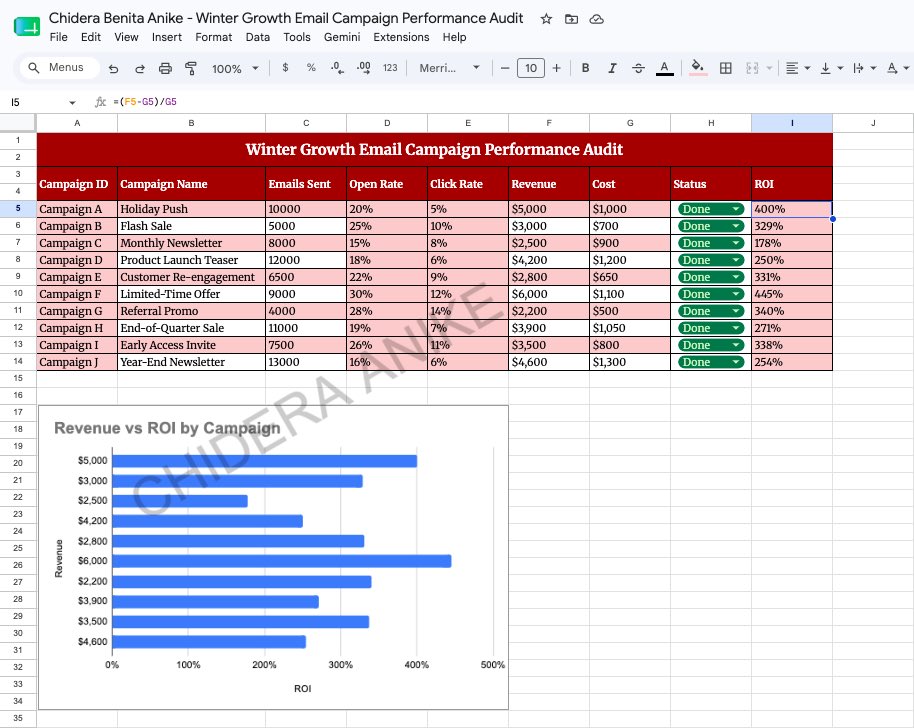Select the 13000 emails sent cell

(x=305, y=362)
